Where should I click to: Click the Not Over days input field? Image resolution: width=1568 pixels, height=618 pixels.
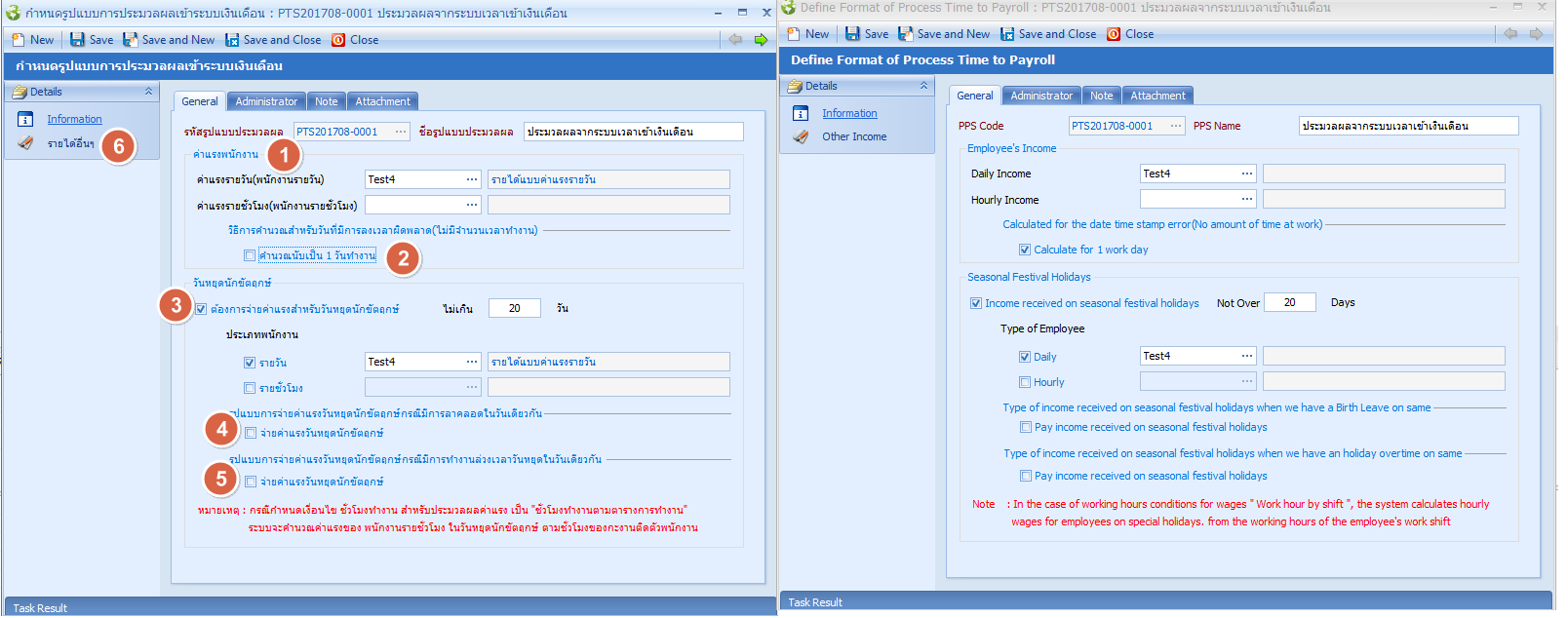1289,303
